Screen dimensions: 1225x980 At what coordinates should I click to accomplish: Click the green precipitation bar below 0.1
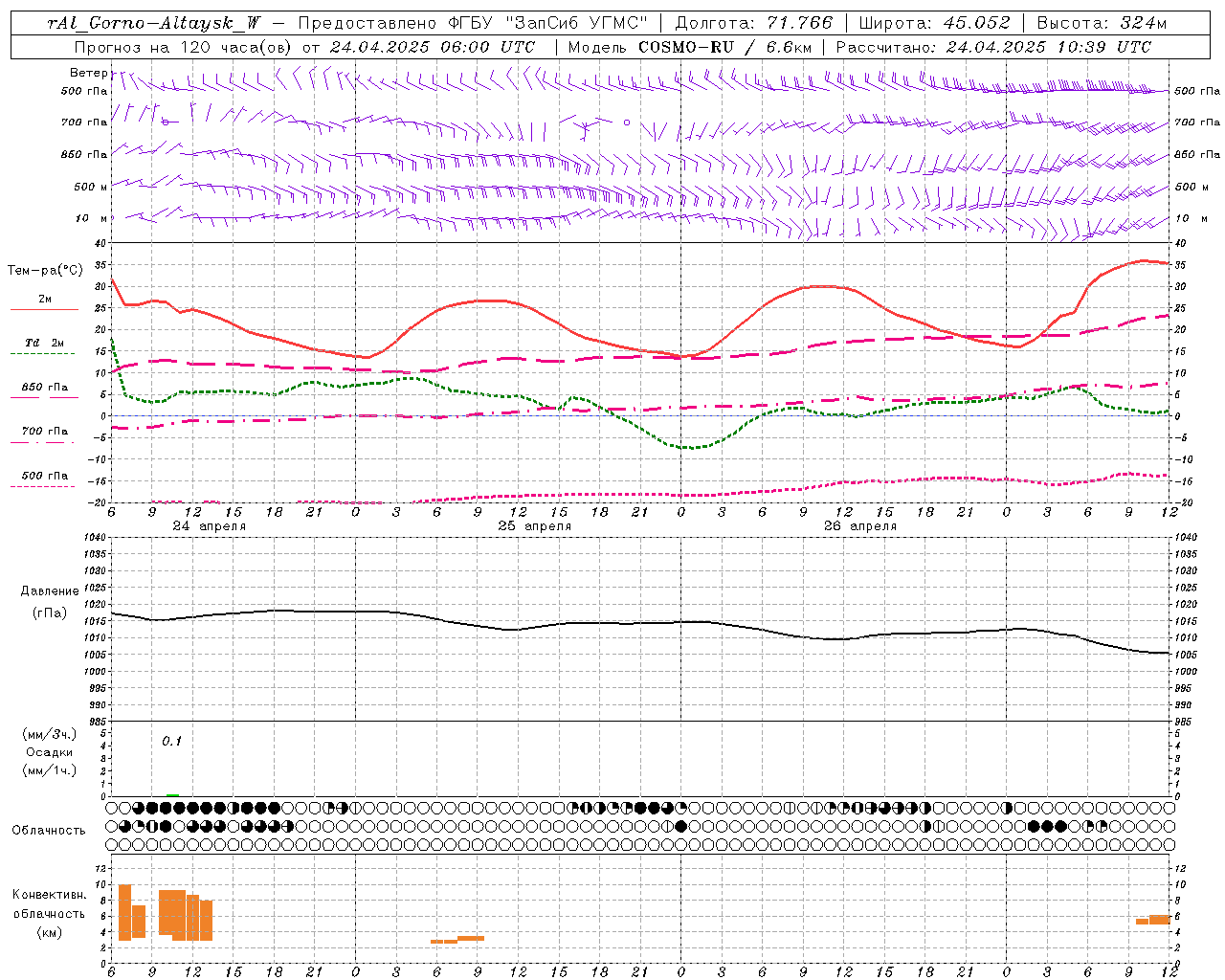(172, 794)
